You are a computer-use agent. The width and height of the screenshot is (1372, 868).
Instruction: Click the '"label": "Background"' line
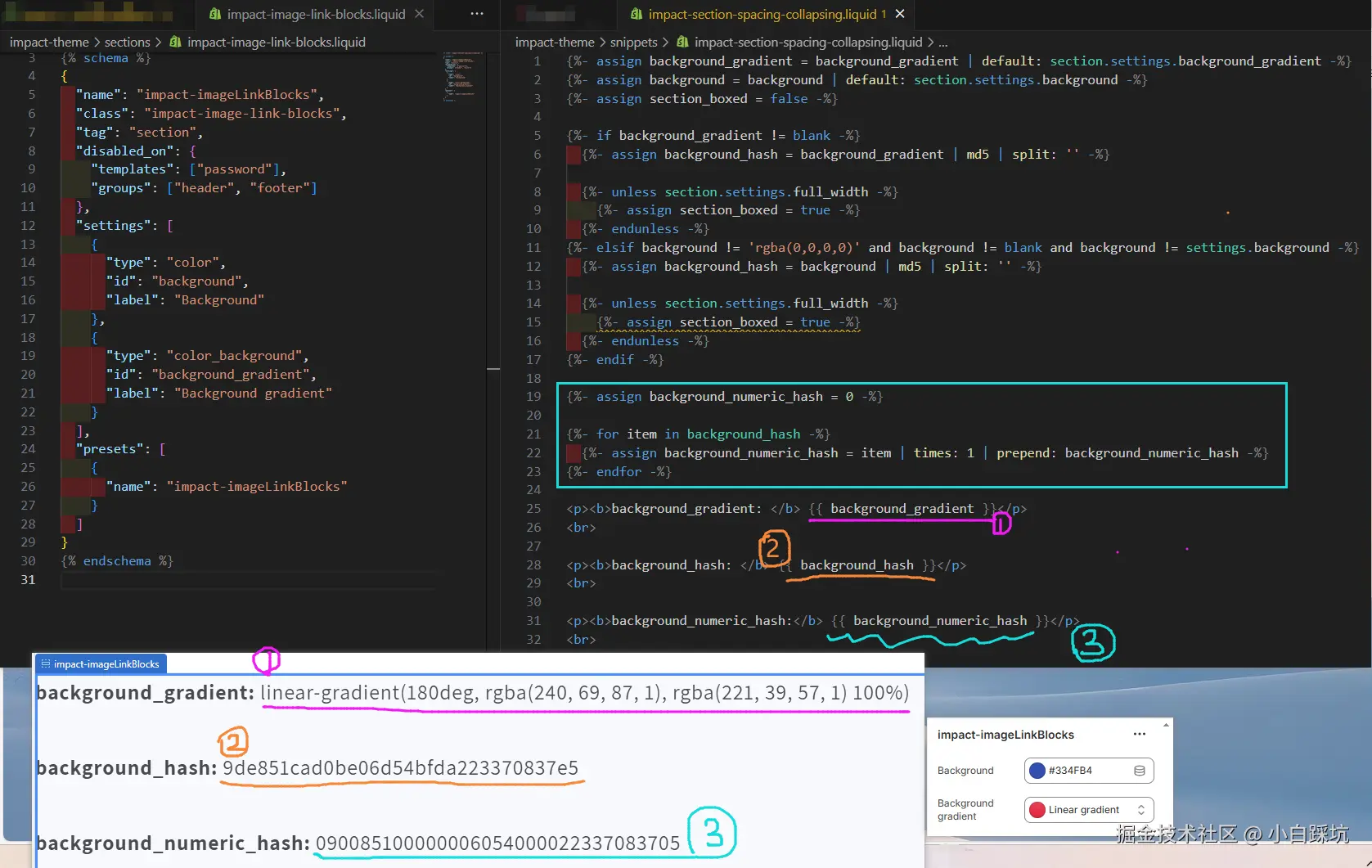click(x=185, y=300)
